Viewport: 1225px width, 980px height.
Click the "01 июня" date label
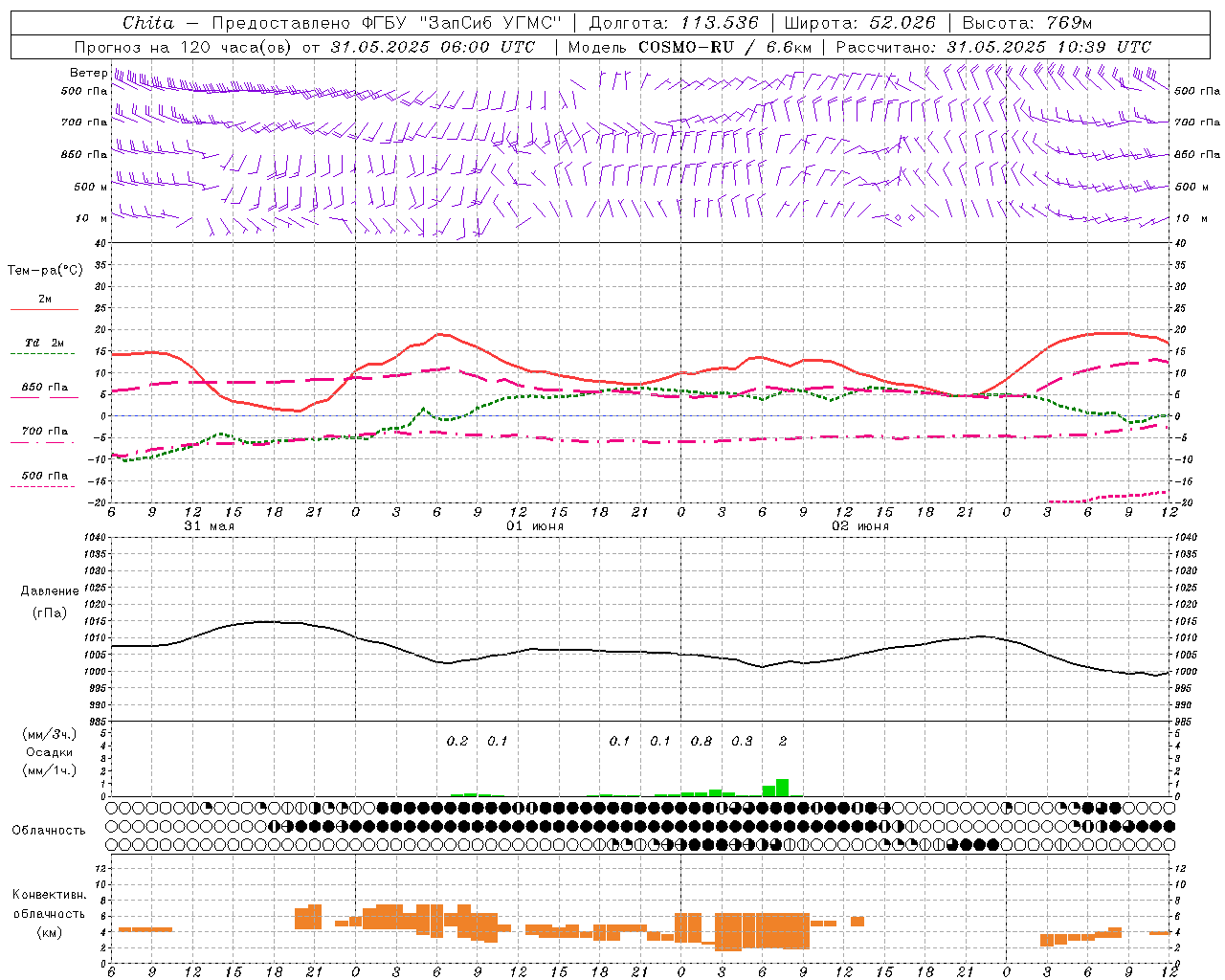[x=535, y=526]
